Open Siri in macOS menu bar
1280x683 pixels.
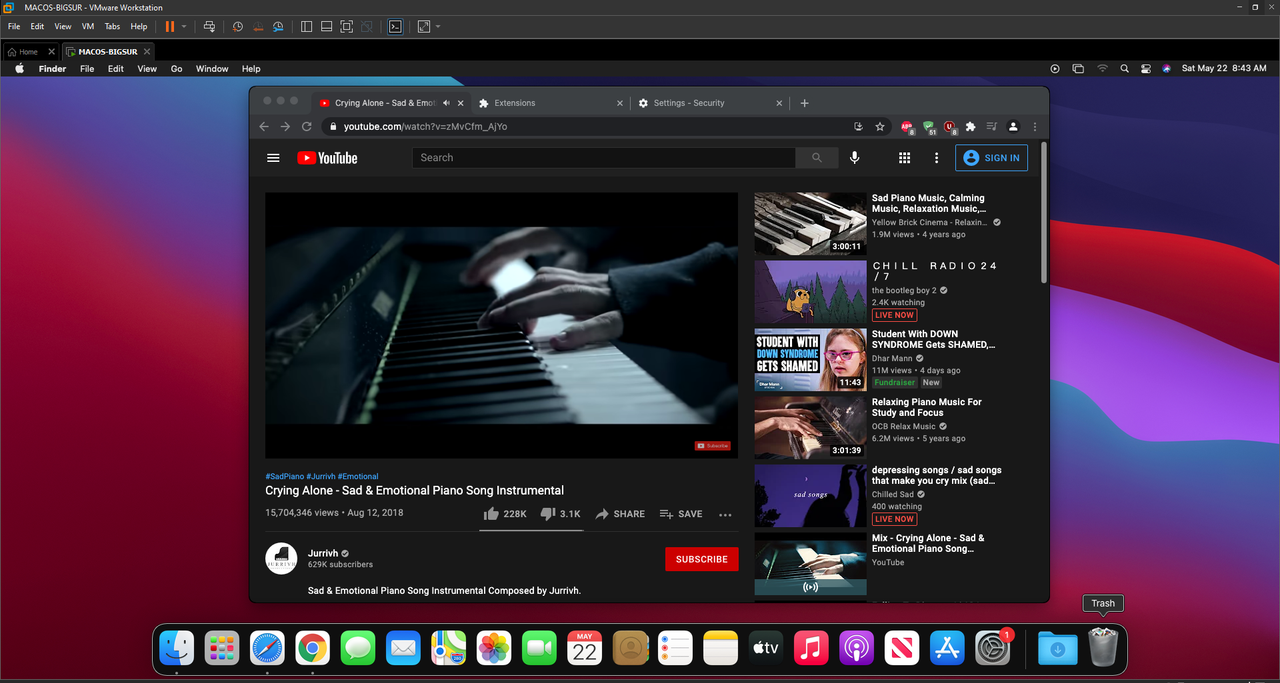coord(1166,69)
